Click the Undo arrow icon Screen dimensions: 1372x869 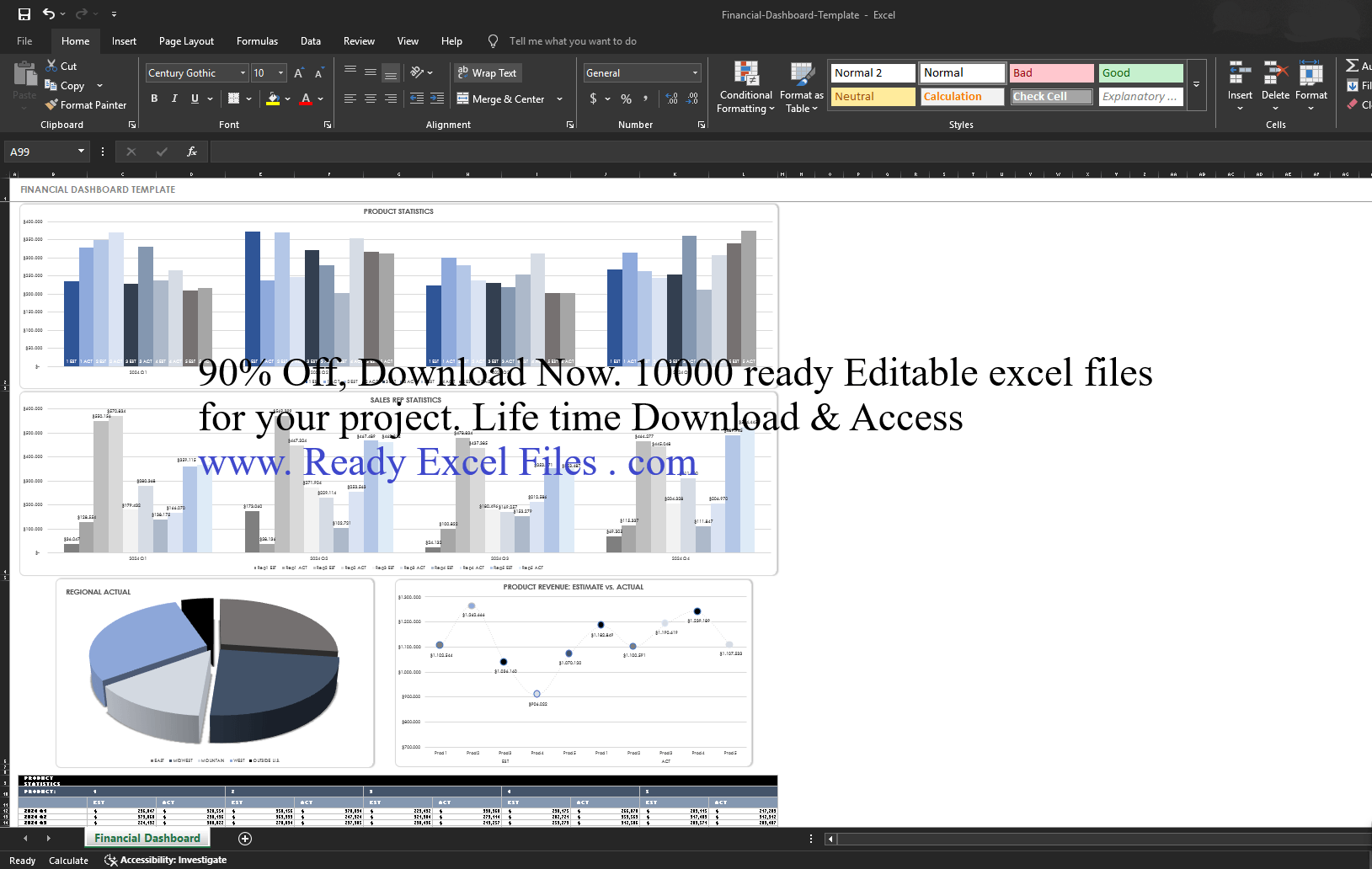click(49, 14)
